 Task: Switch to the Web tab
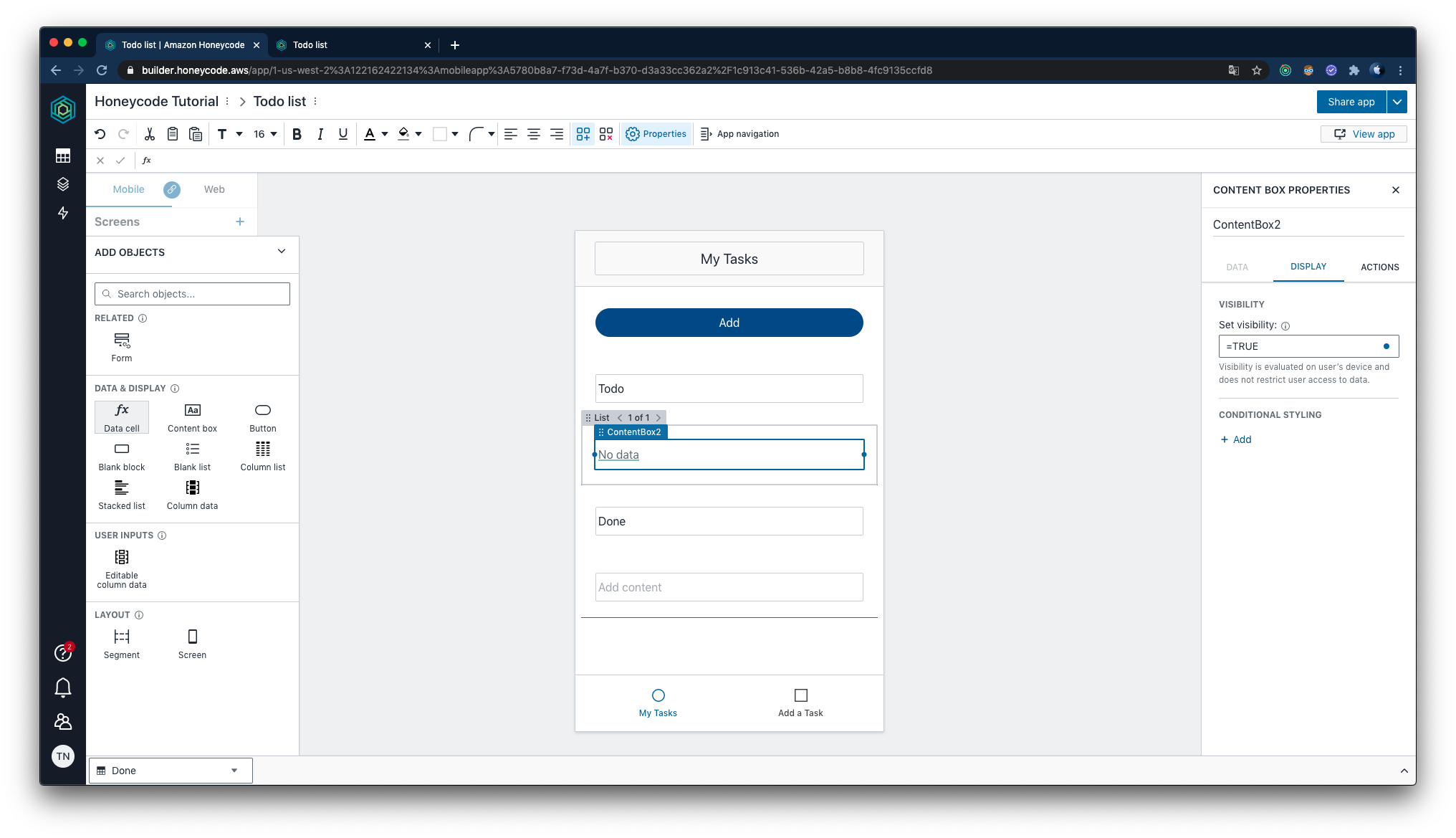pos(214,189)
